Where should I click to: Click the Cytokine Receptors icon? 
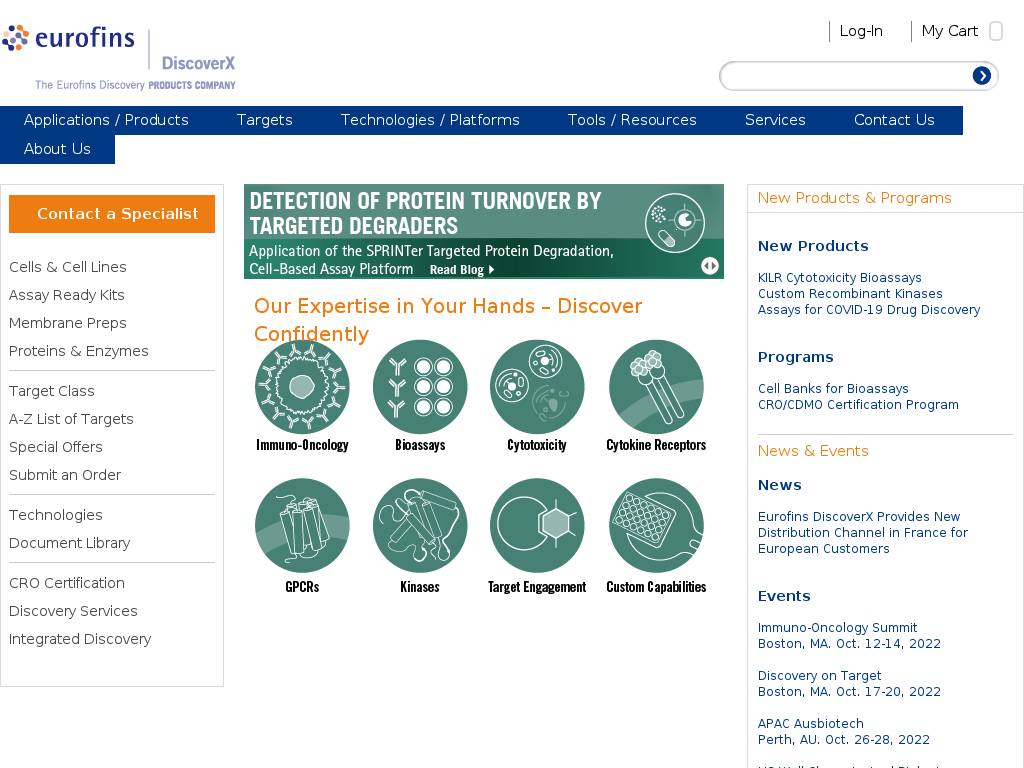[x=656, y=387]
